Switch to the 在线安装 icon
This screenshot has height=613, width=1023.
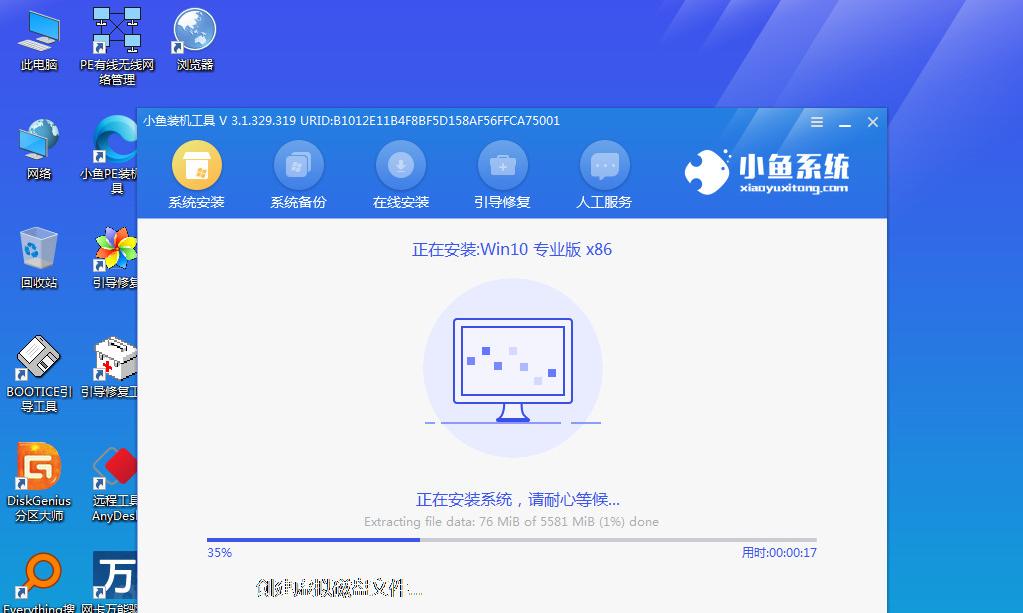401,165
